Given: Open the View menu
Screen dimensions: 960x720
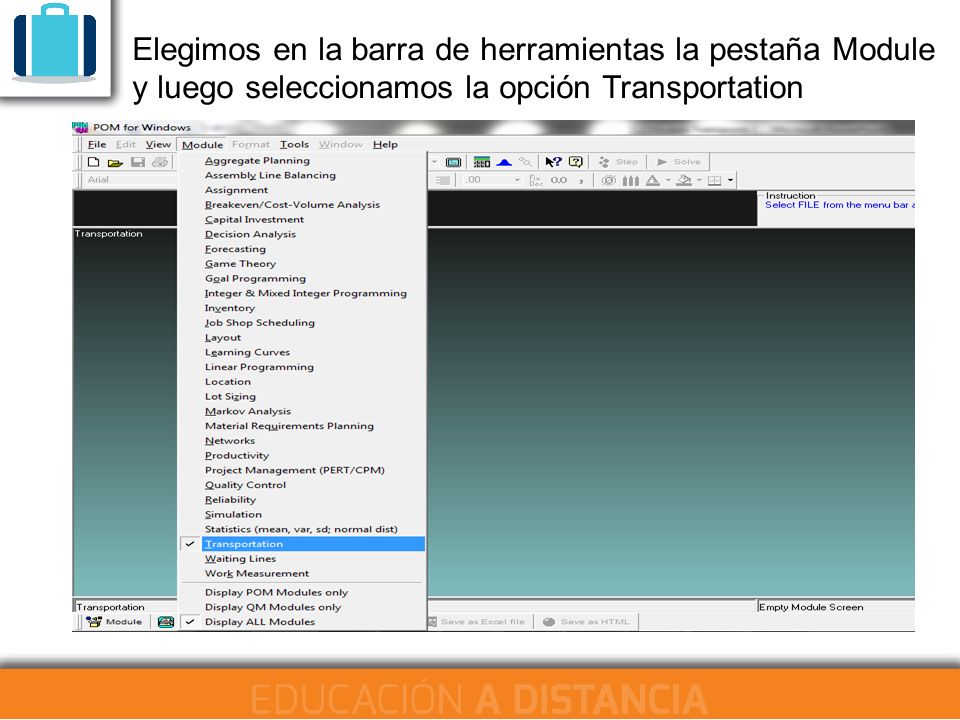Looking at the screenshot, I should (158, 144).
